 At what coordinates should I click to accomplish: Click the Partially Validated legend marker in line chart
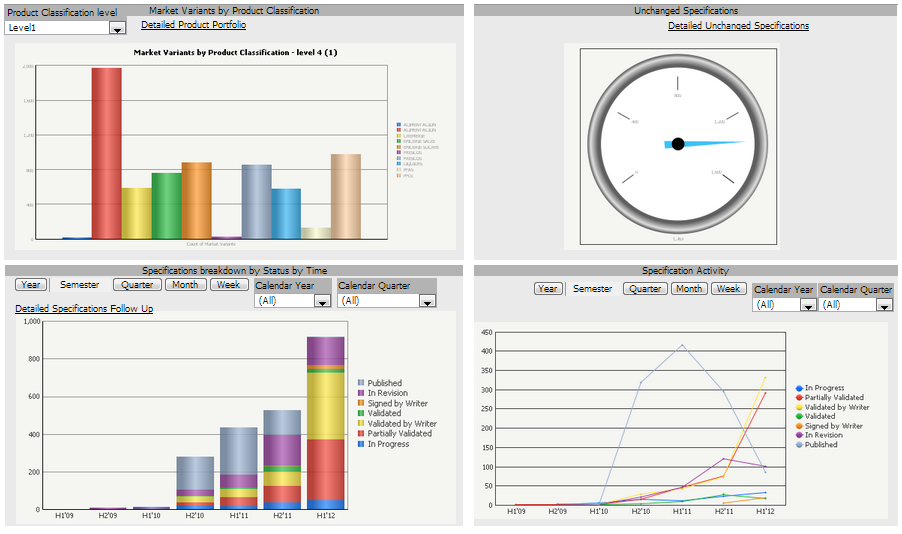tap(799, 398)
